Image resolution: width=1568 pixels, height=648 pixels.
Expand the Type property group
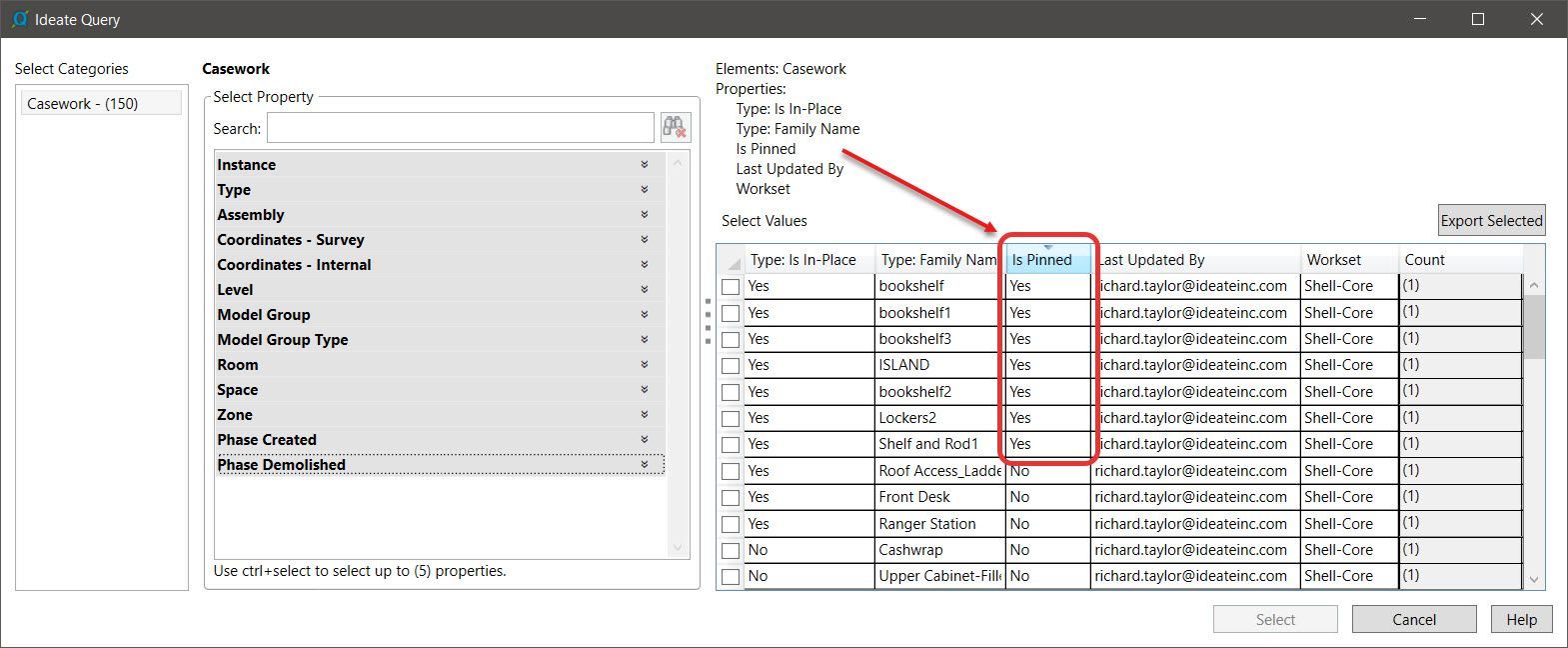[x=645, y=189]
